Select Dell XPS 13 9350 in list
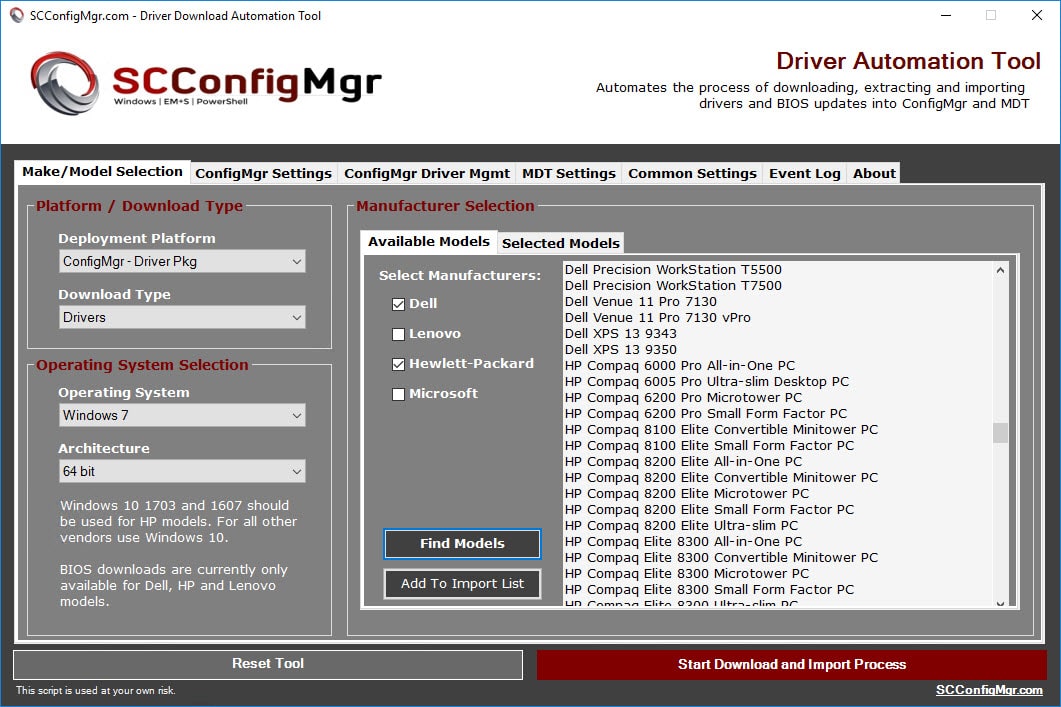The height and width of the screenshot is (707, 1061). coord(620,350)
